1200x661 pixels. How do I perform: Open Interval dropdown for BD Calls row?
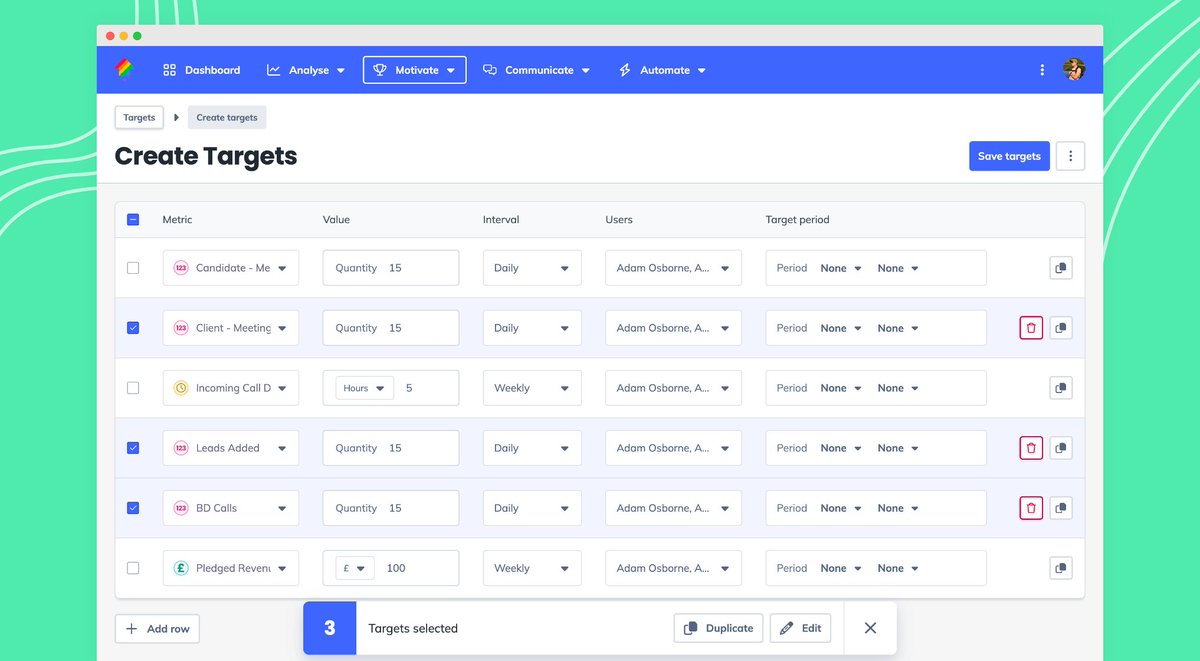coord(532,508)
